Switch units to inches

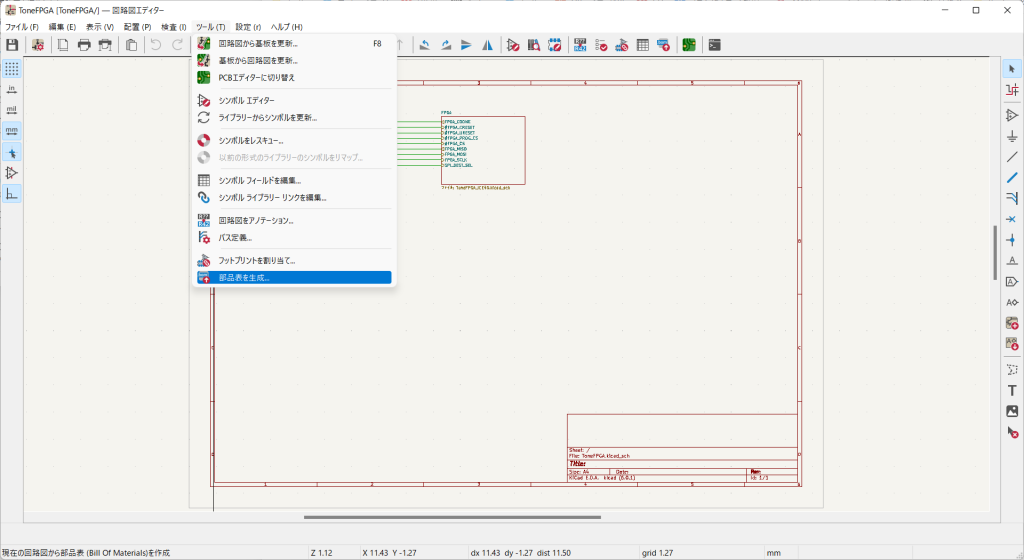[x=12, y=89]
